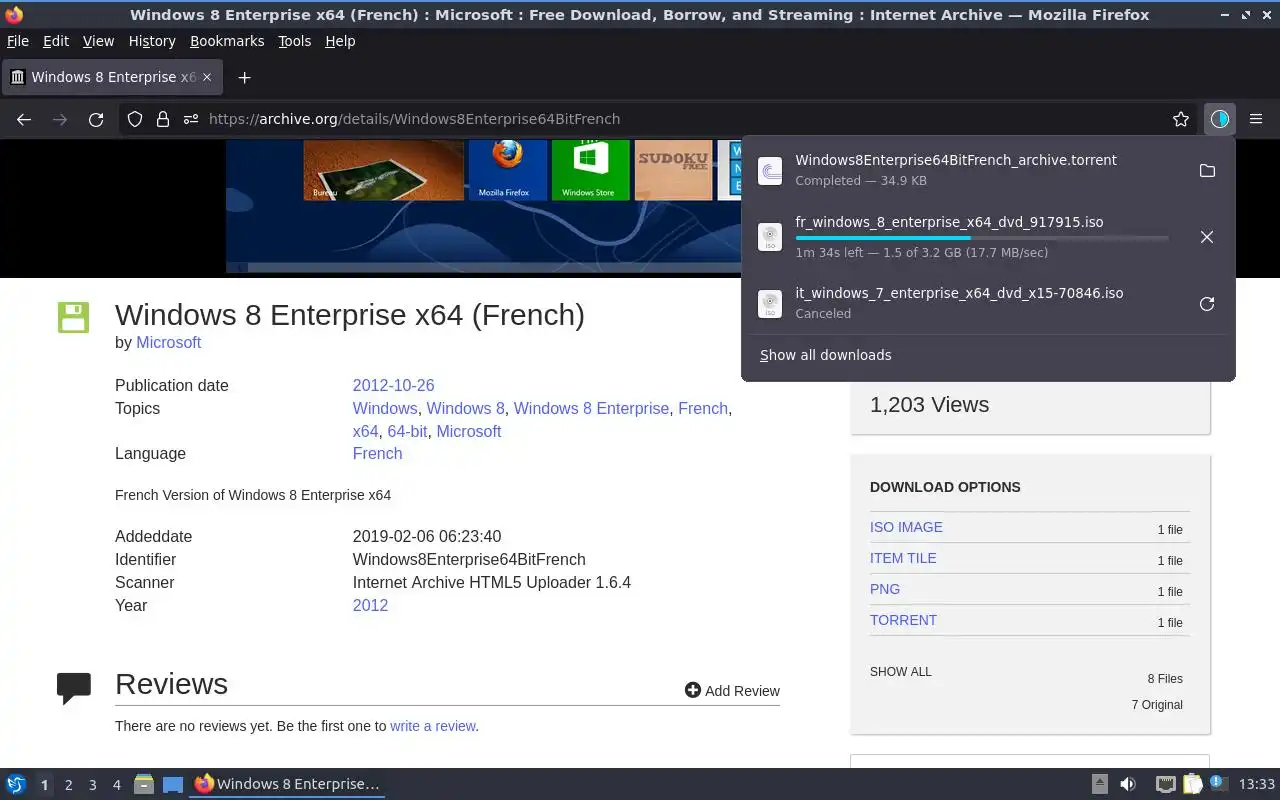
Task: Click the ISO download progress bar
Action: (982, 238)
